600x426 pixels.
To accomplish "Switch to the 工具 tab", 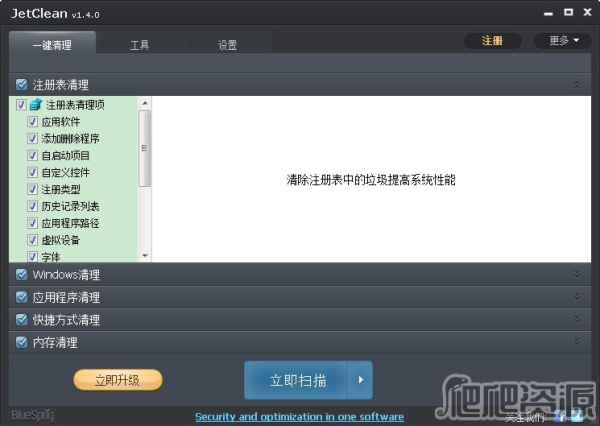I will coord(140,45).
